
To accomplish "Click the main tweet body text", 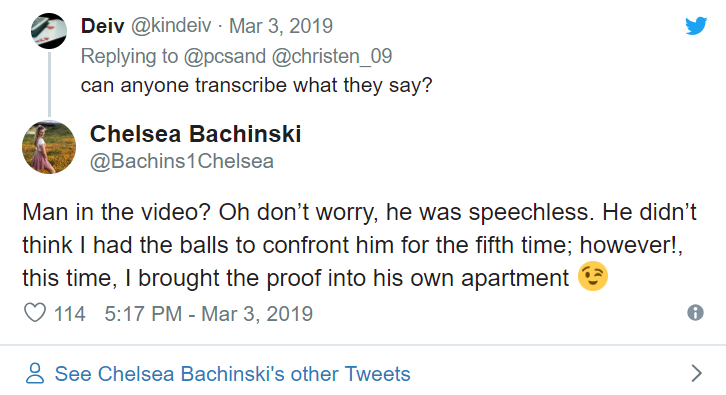I will coord(359,245).
